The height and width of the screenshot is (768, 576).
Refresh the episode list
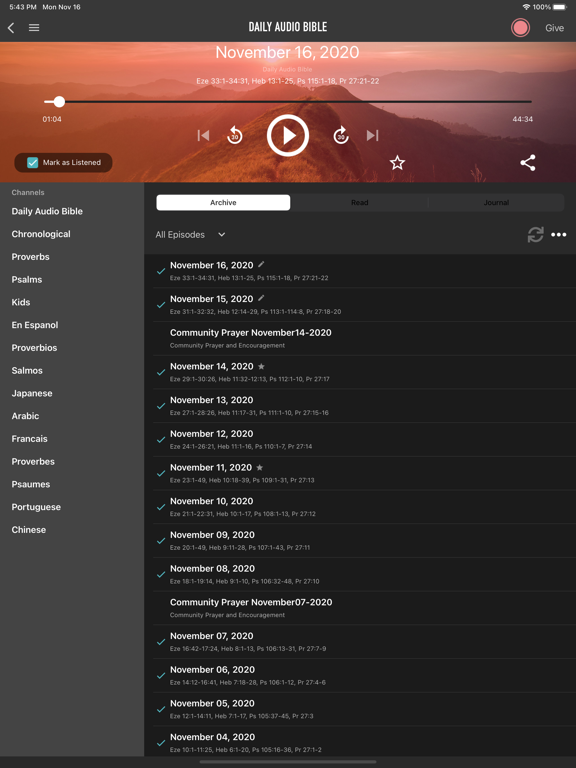[535, 235]
